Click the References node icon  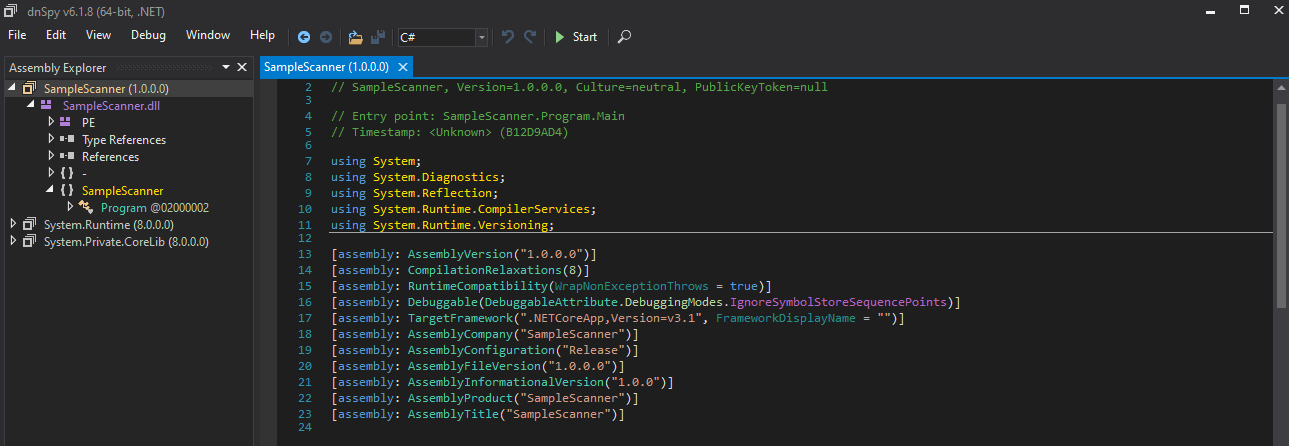point(65,156)
